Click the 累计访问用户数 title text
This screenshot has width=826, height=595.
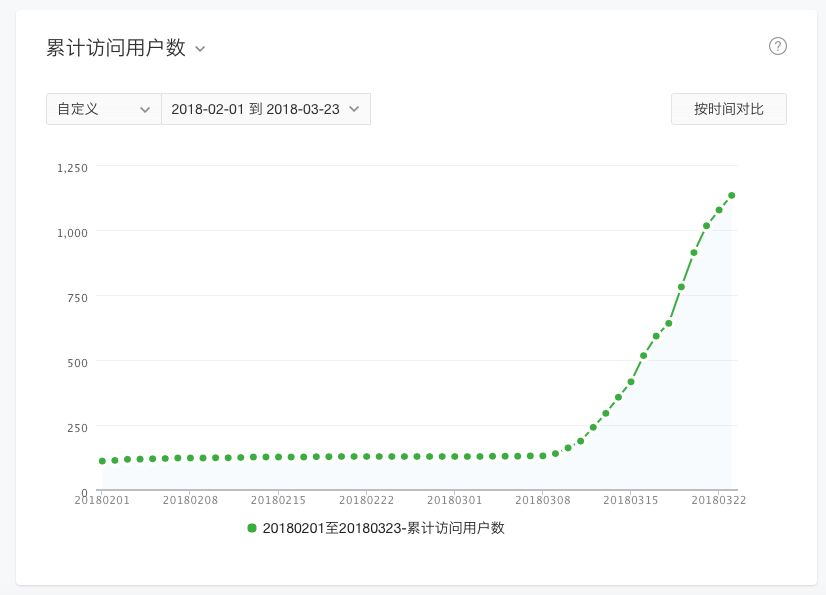(x=116, y=48)
